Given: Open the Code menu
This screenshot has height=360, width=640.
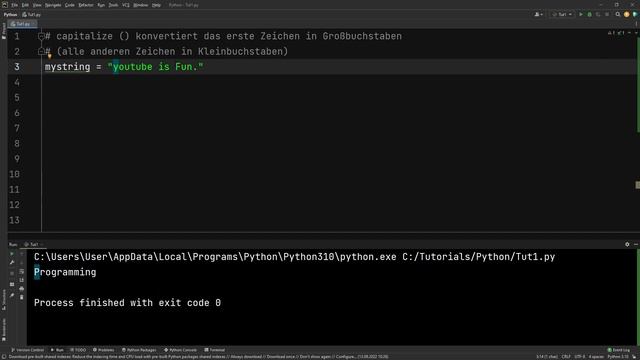Looking at the screenshot, I should [x=70, y=5].
